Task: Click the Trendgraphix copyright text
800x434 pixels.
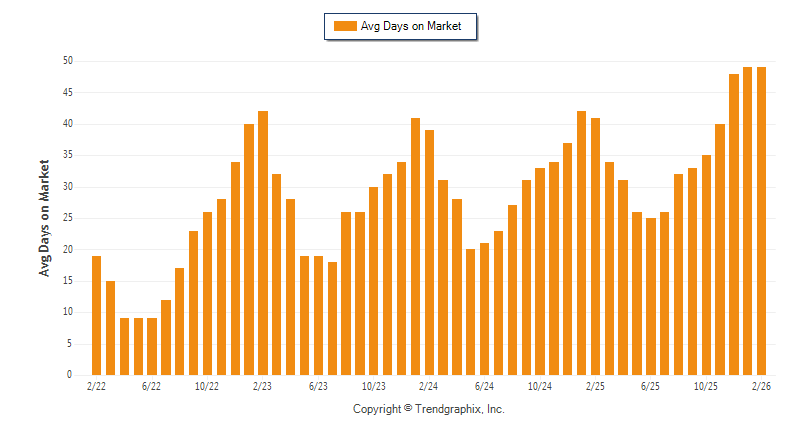Action: tap(428, 409)
